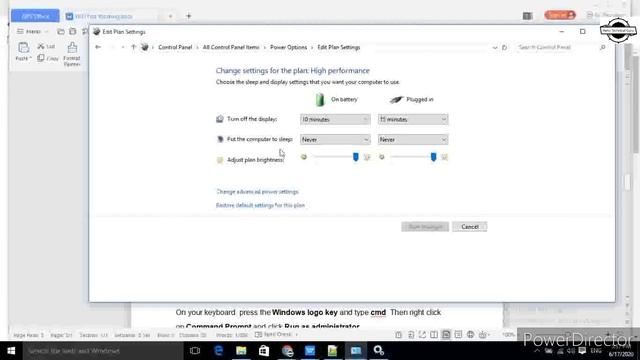Click the active Control Panel taskbar icon

coord(356,351)
